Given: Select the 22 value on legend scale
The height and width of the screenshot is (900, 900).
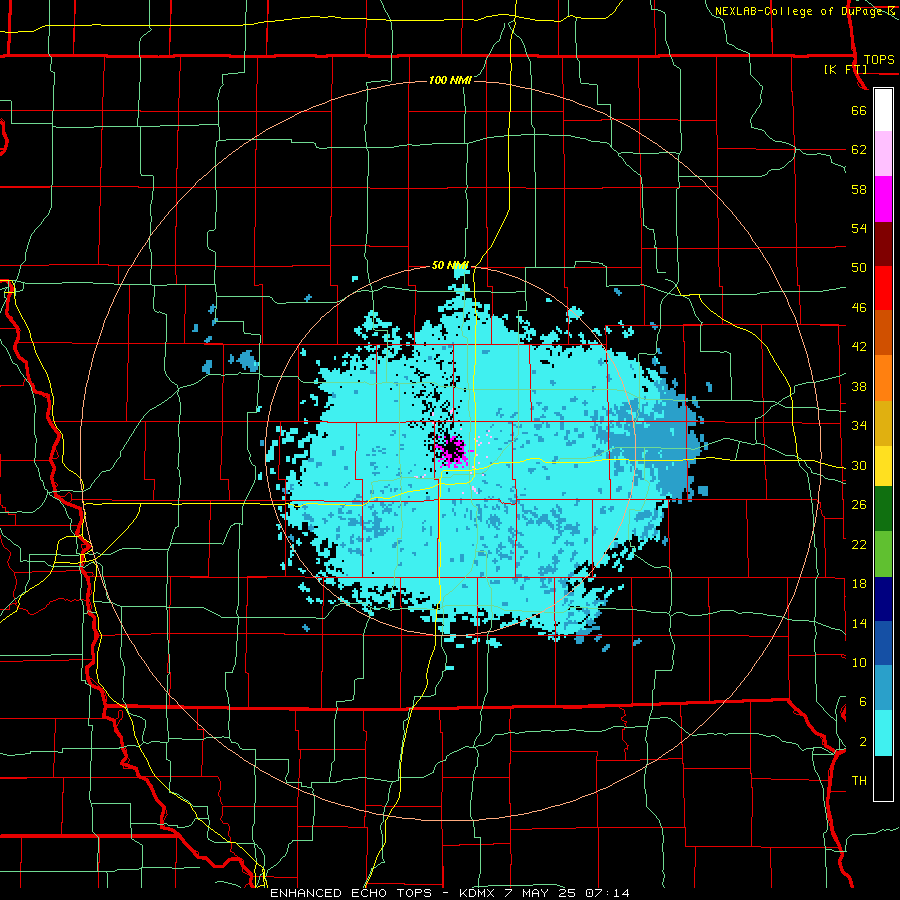Looking at the screenshot, I should 859,544.
